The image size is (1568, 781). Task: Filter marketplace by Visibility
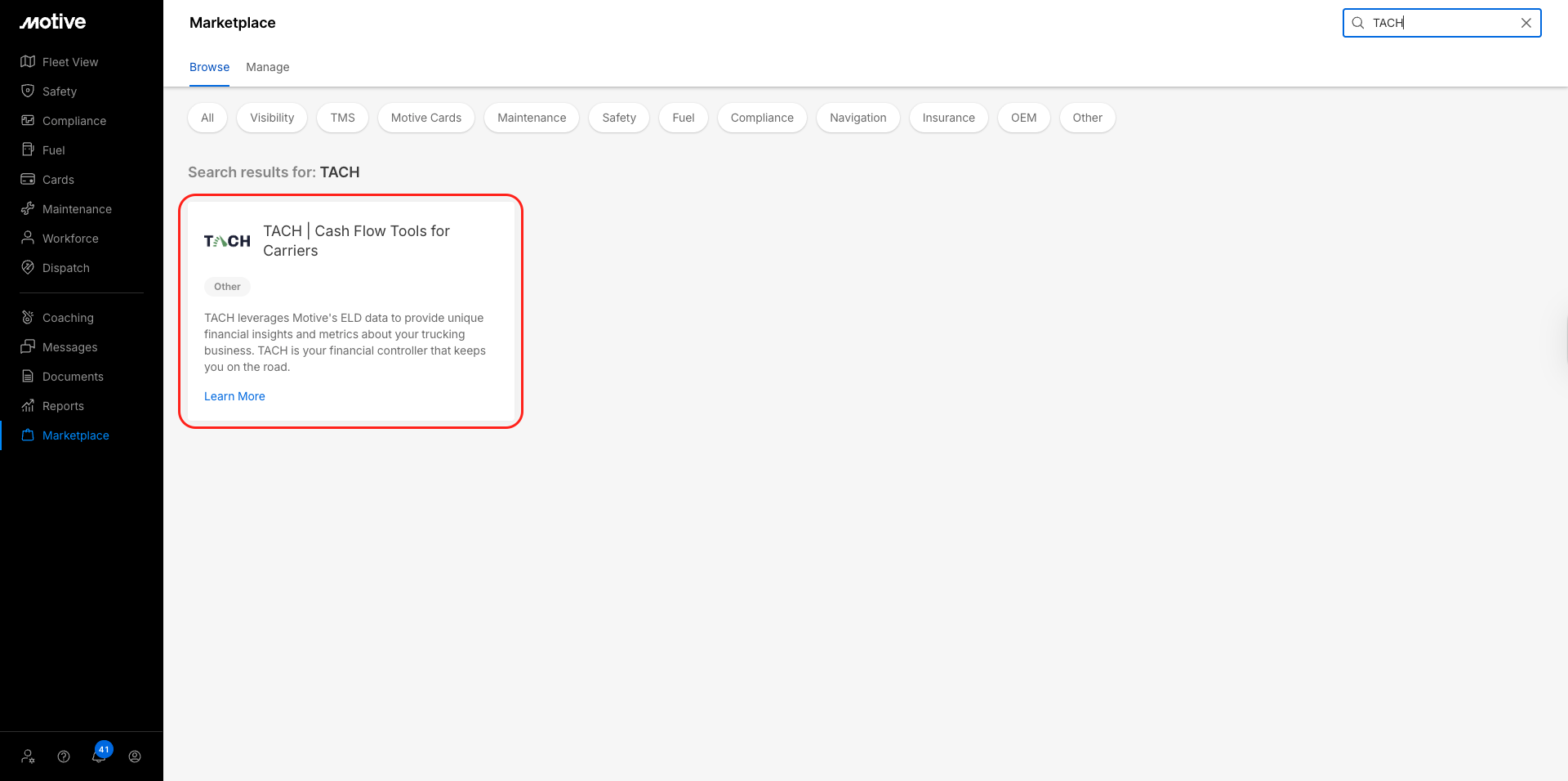pyautogui.click(x=272, y=118)
